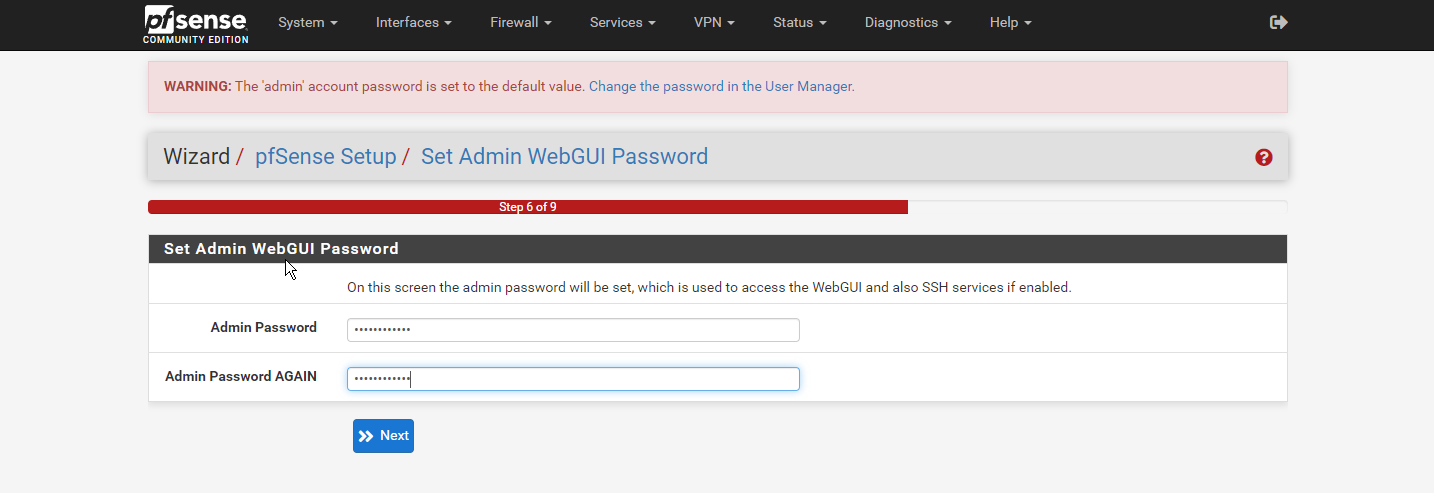This screenshot has width=1434, height=493.
Task: Follow the Change the password in User Manager link
Action: point(720,87)
